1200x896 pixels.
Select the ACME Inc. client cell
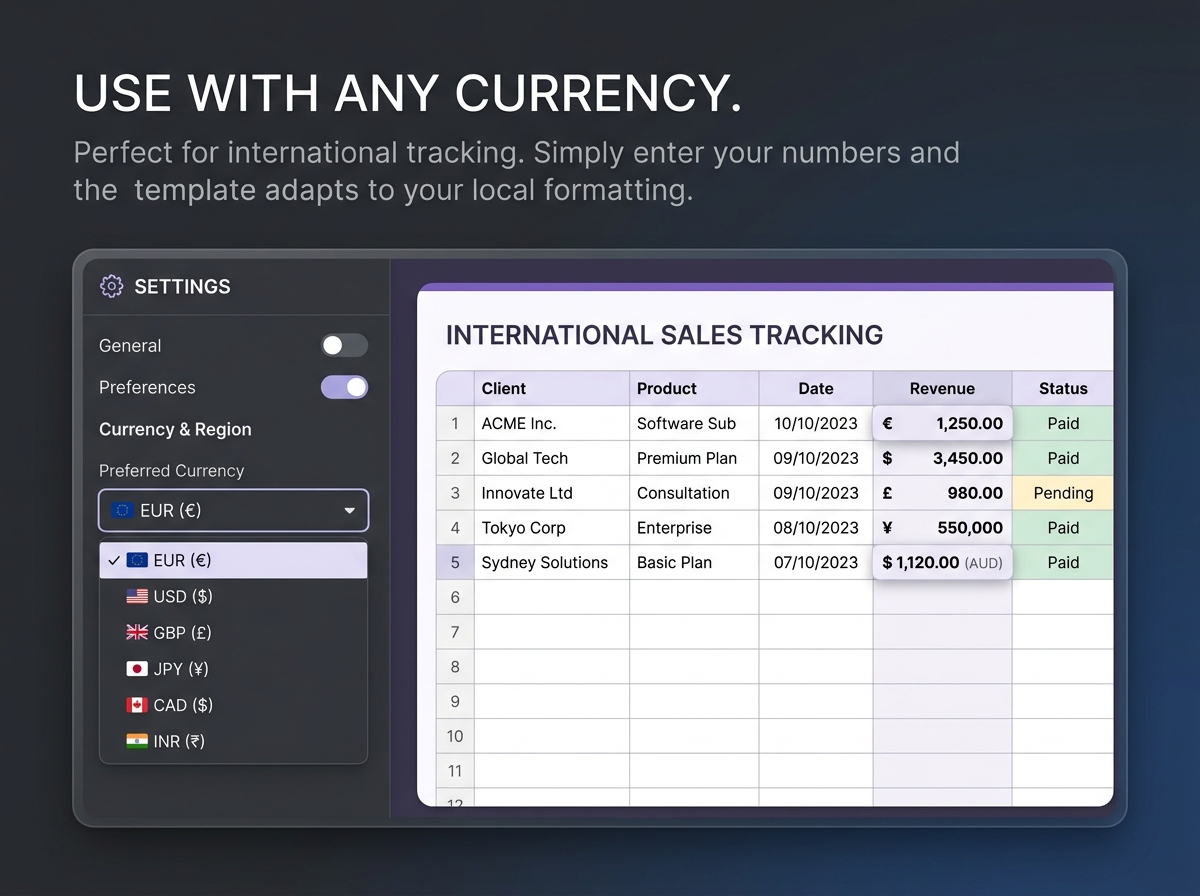tap(551, 424)
